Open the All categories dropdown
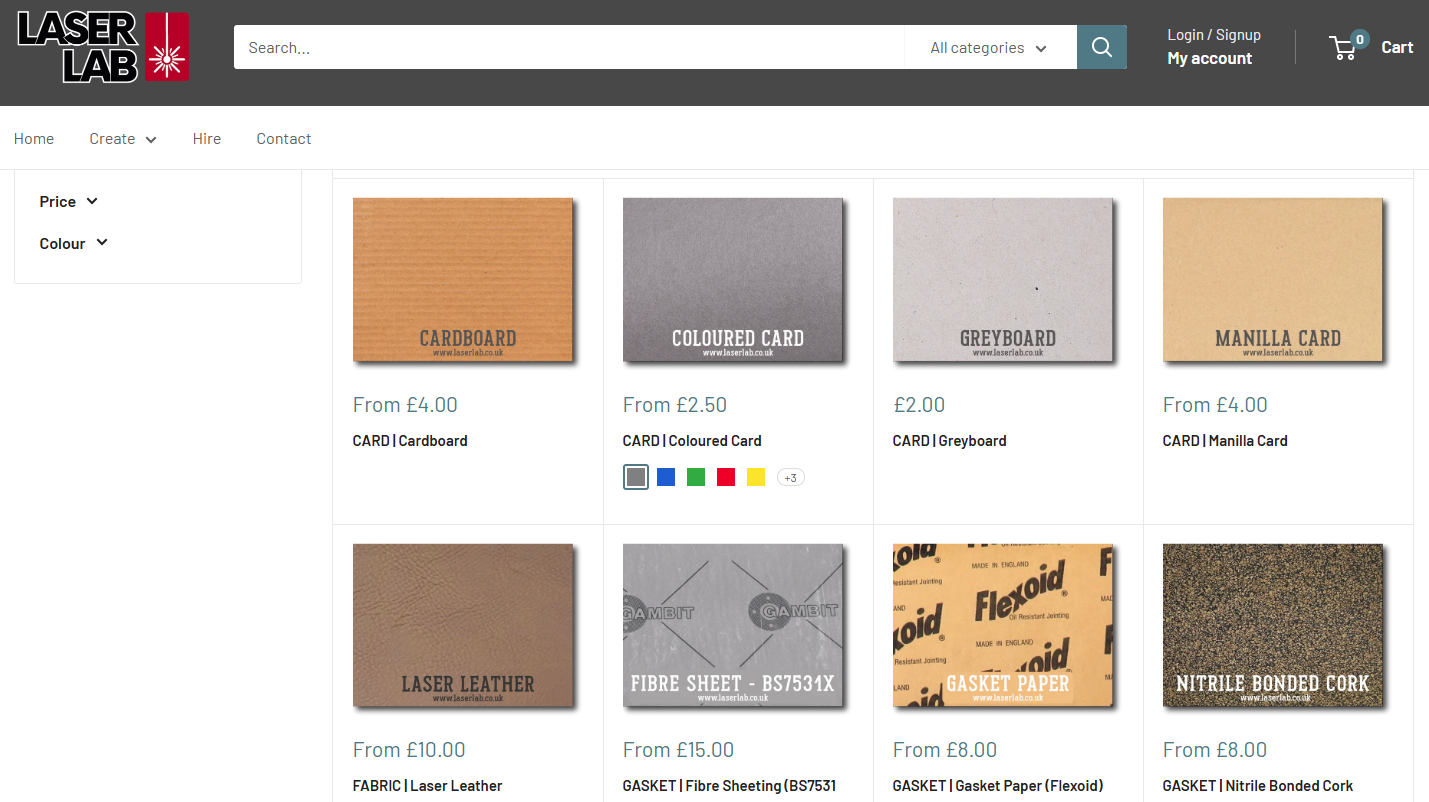 pos(989,47)
